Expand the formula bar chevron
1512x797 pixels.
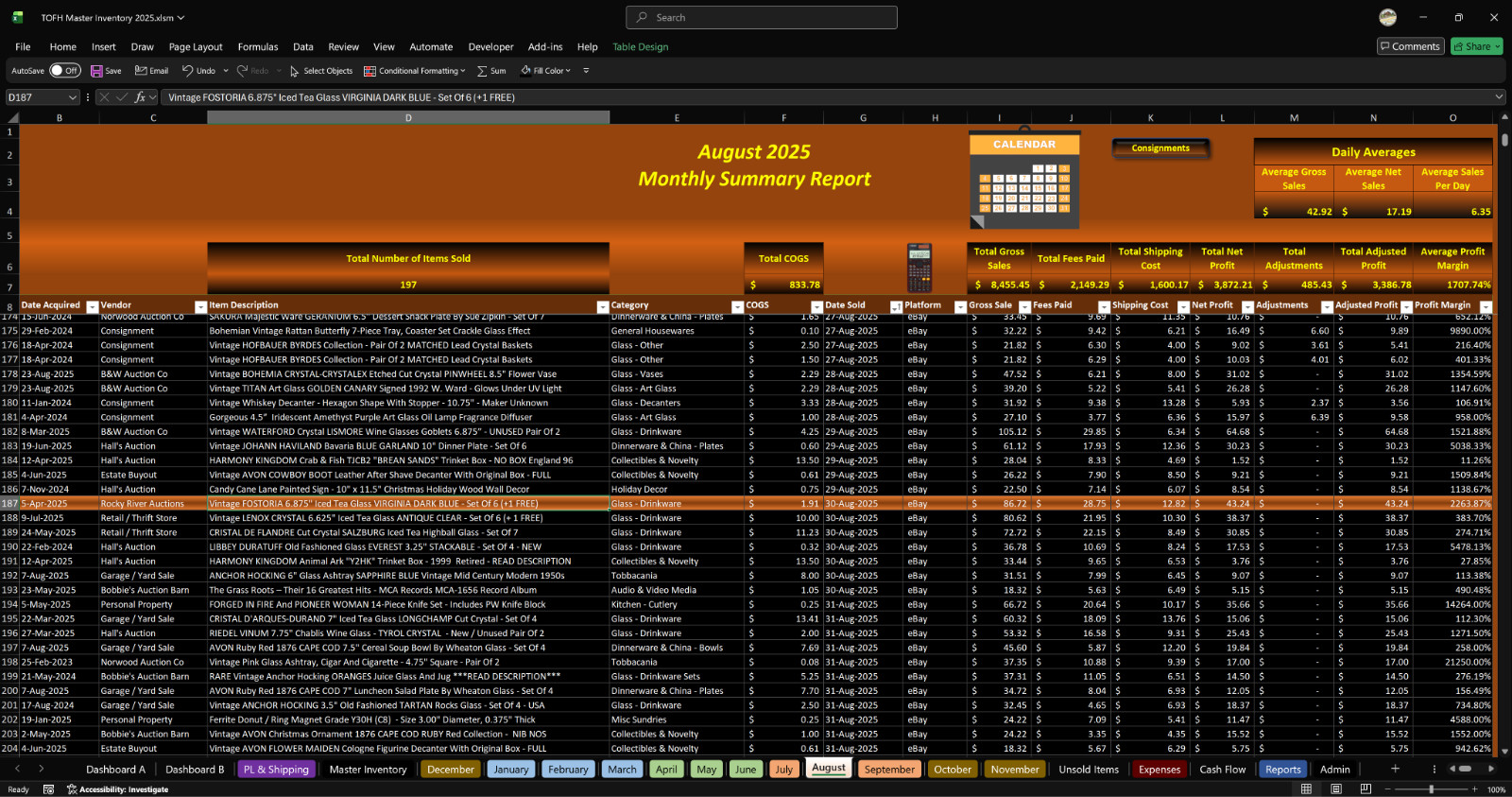(x=1499, y=97)
